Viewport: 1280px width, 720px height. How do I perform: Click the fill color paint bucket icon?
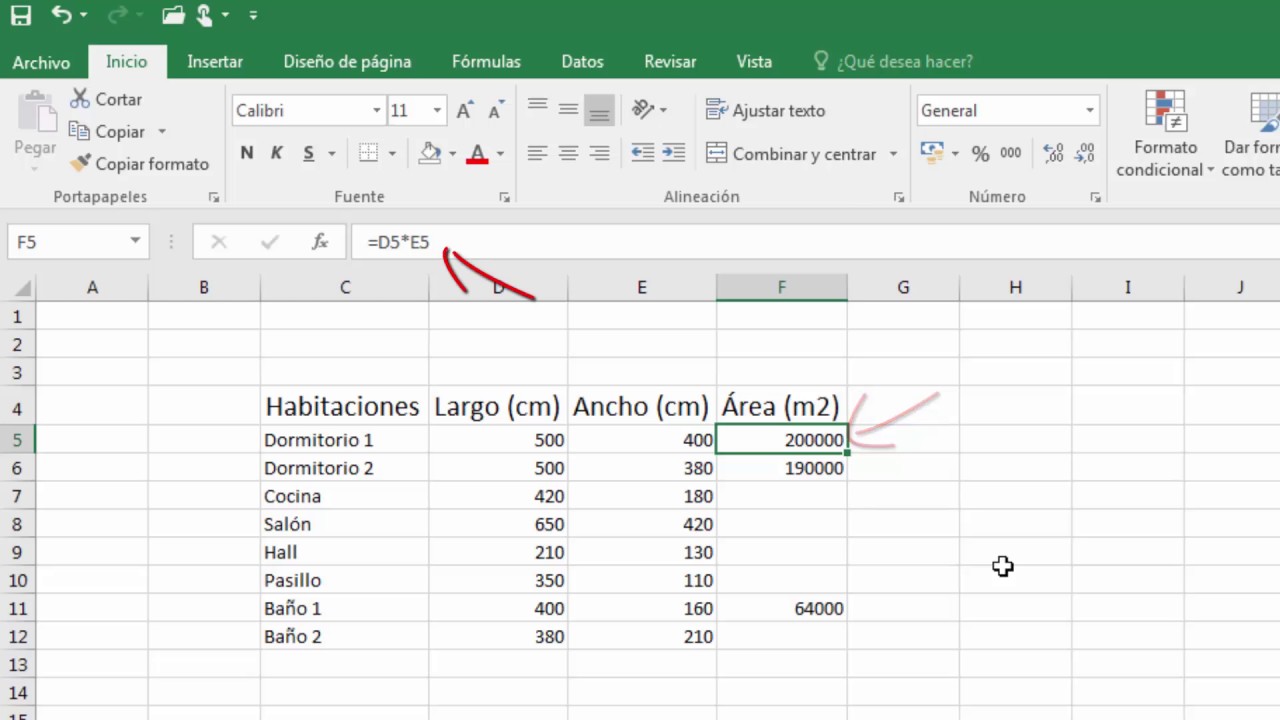(430, 153)
